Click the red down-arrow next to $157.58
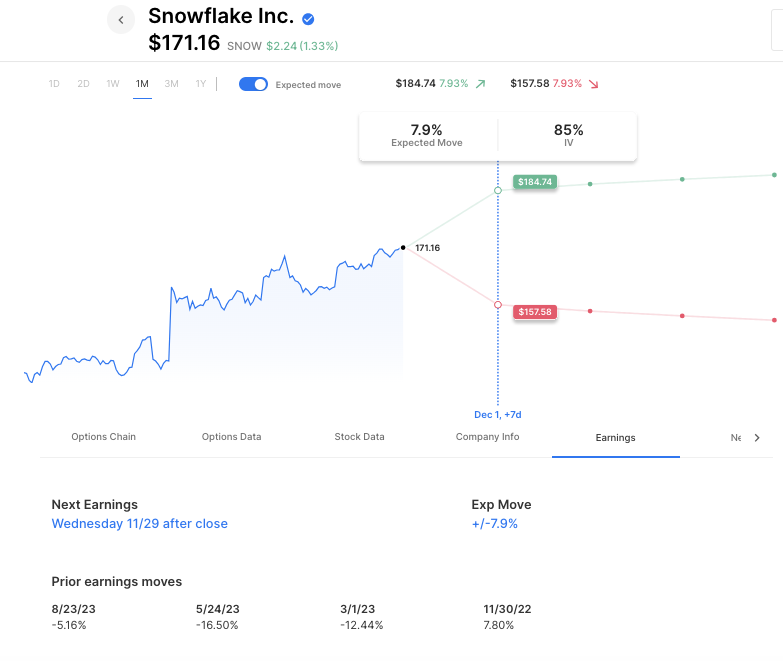The height and width of the screenshot is (661, 783). pos(594,84)
